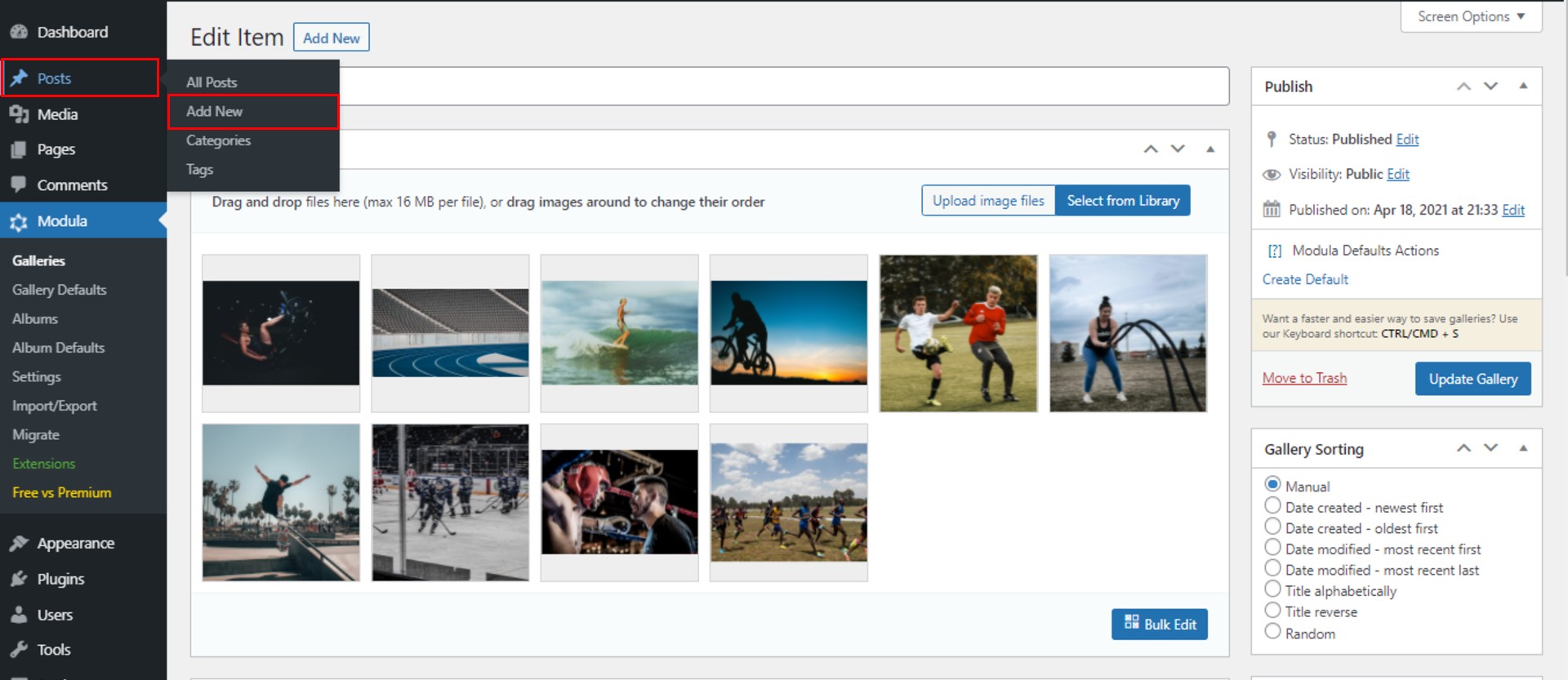Edit the Published on date

click(x=1513, y=210)
